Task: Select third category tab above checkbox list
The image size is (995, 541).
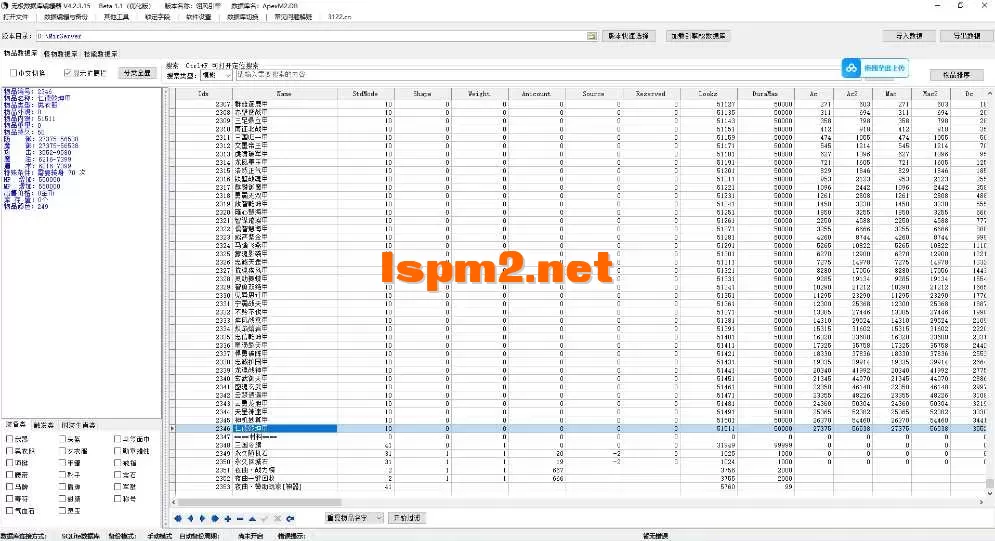Action: (79, 425)
